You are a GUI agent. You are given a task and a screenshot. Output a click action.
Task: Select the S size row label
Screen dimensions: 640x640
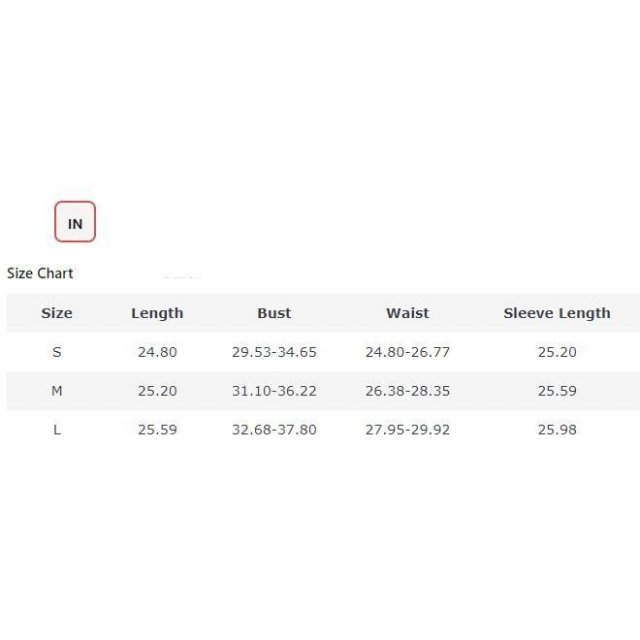click(x=57, y=352)
